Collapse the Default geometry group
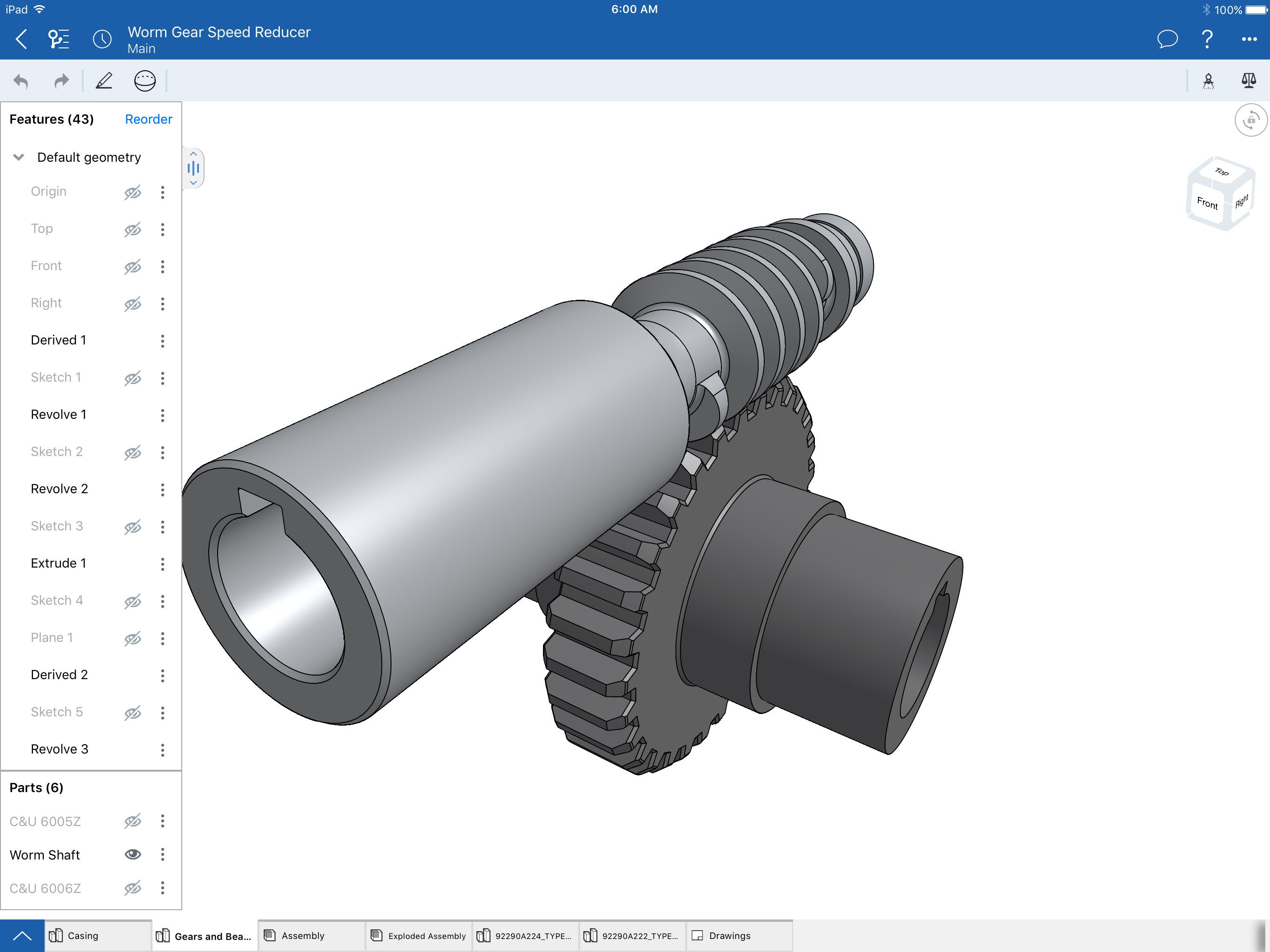1270x952 pixels. point(19,157)
